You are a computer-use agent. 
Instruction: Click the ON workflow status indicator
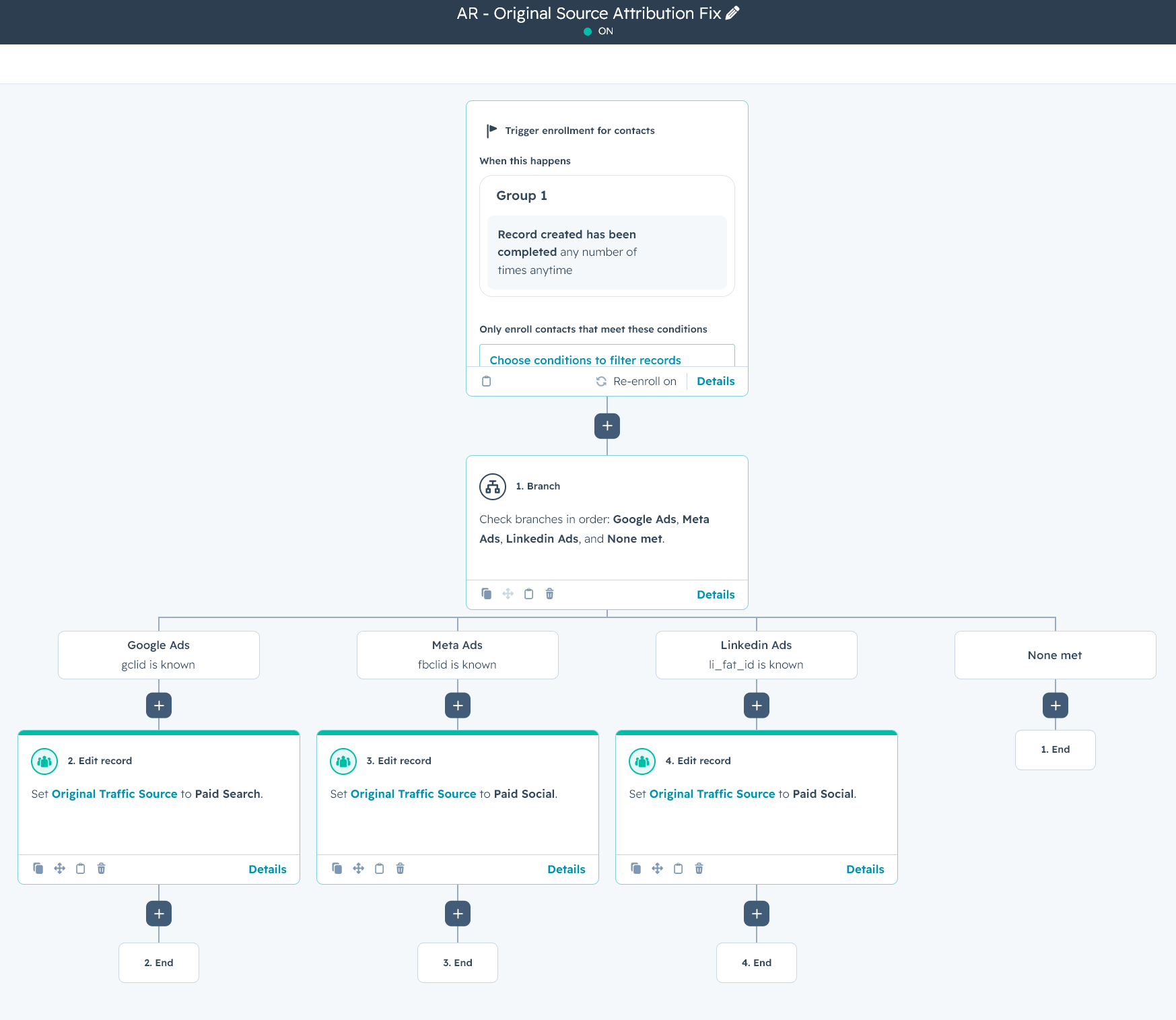coord(598,31)
